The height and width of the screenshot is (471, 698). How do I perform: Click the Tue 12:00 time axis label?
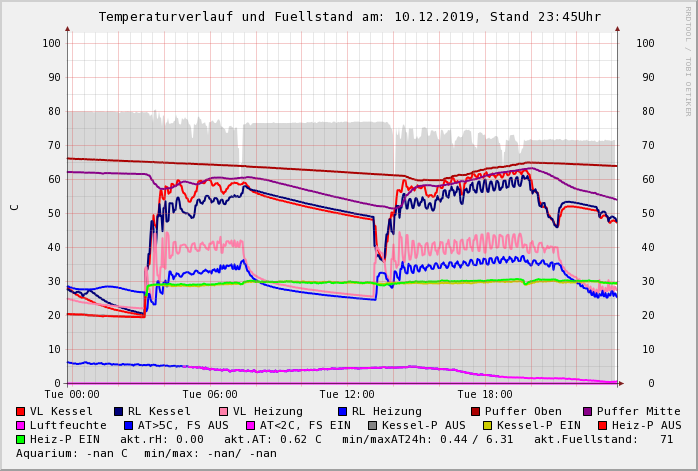[x=347, y=394]
